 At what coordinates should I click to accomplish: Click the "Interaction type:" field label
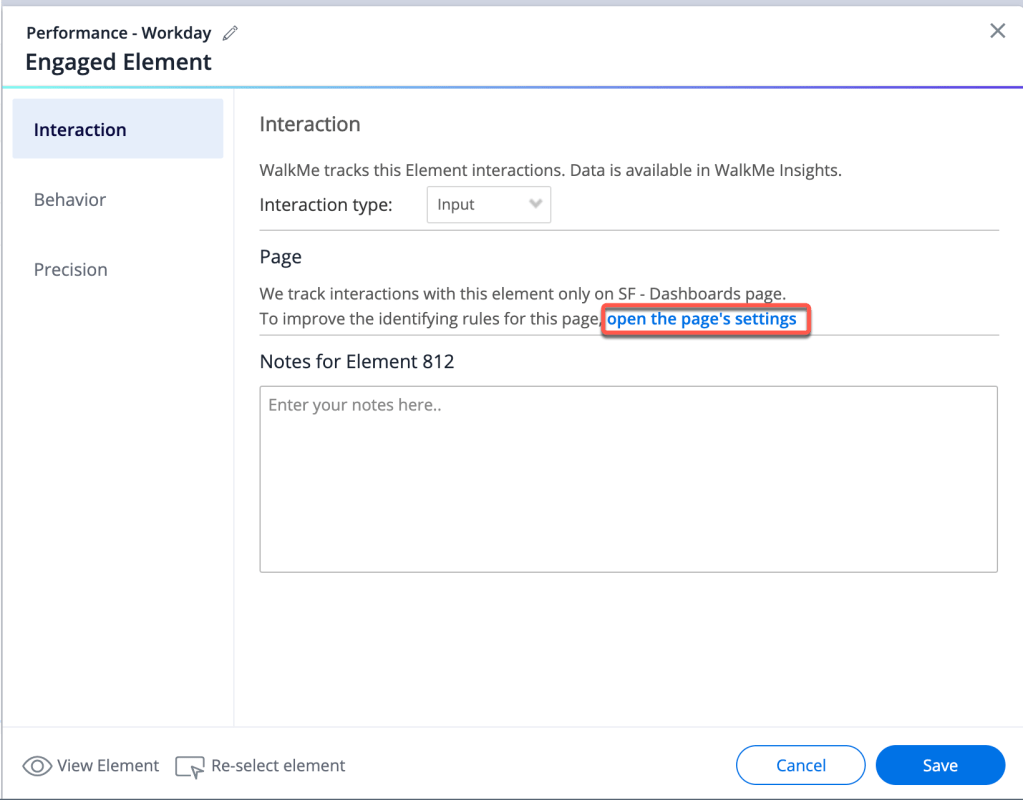(326, 205)
